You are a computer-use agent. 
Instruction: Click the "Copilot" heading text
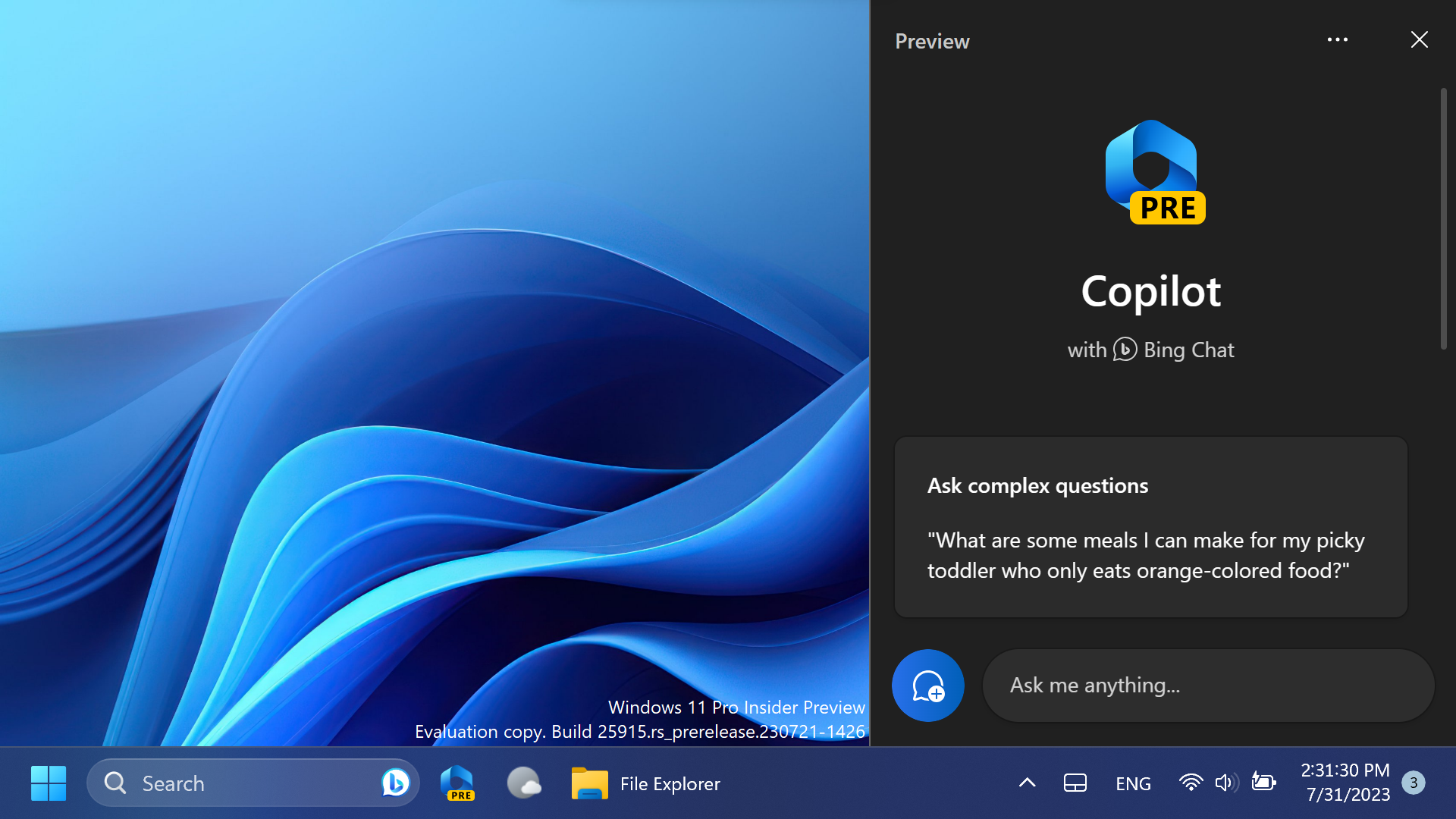[1151, 292]
